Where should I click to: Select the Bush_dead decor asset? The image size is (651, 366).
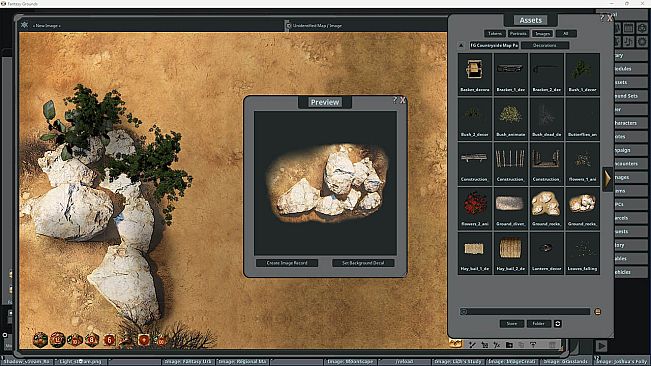[546, 118]
